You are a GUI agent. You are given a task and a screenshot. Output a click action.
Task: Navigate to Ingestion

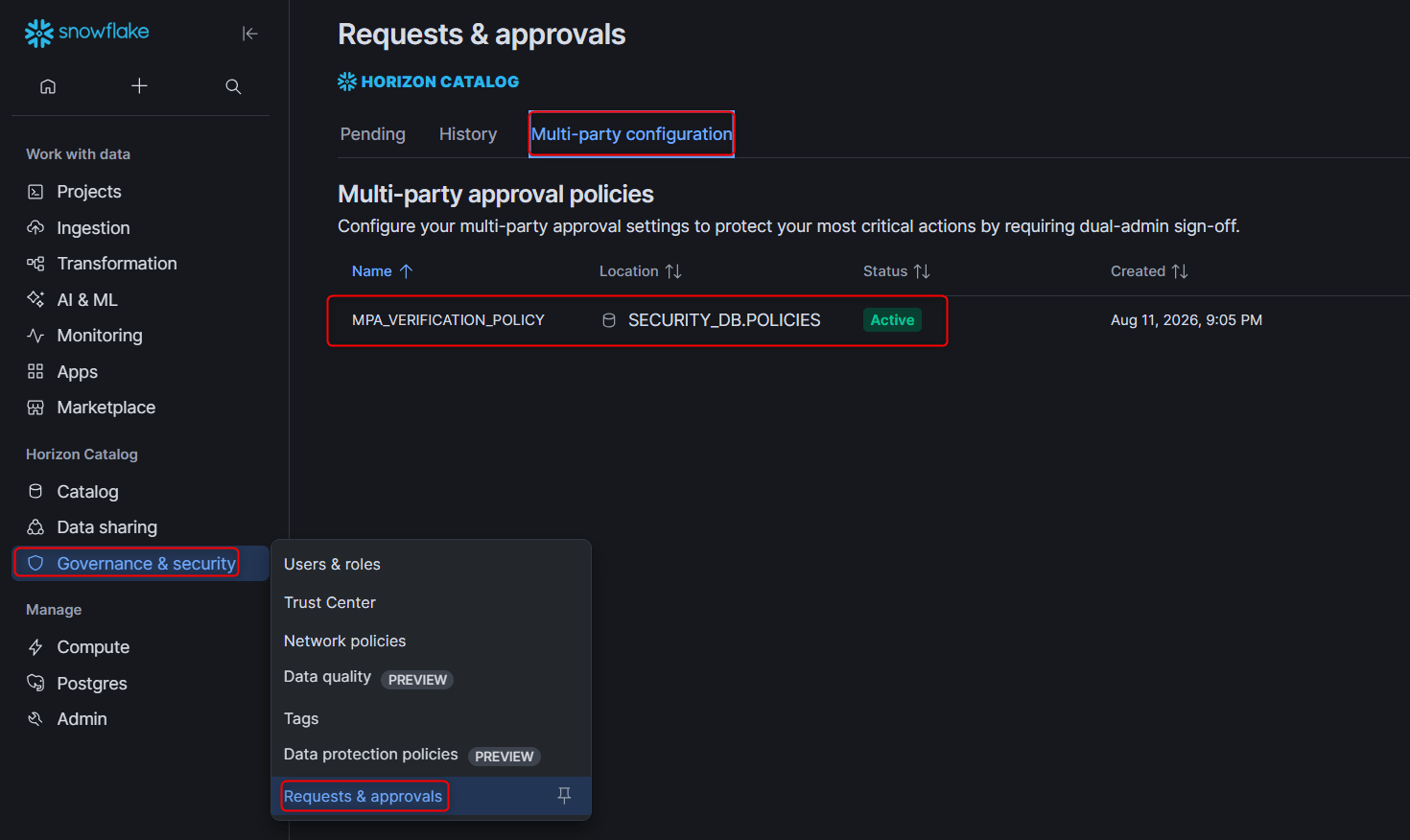[93, 228]
